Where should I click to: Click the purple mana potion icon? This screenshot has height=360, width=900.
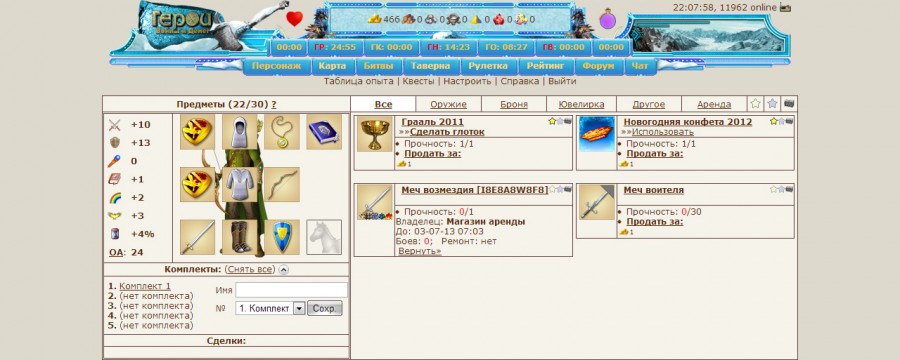(x=607, y=20)
